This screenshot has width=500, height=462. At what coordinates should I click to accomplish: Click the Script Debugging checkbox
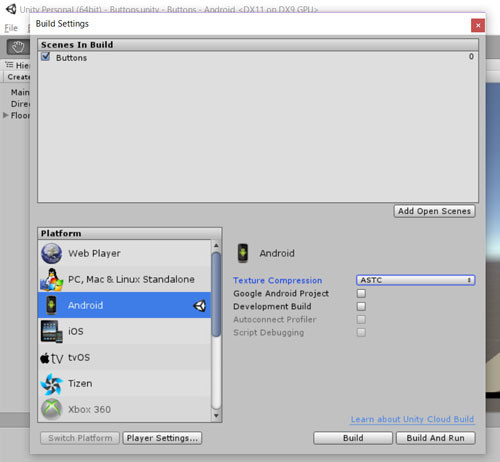tap(361, 332)
